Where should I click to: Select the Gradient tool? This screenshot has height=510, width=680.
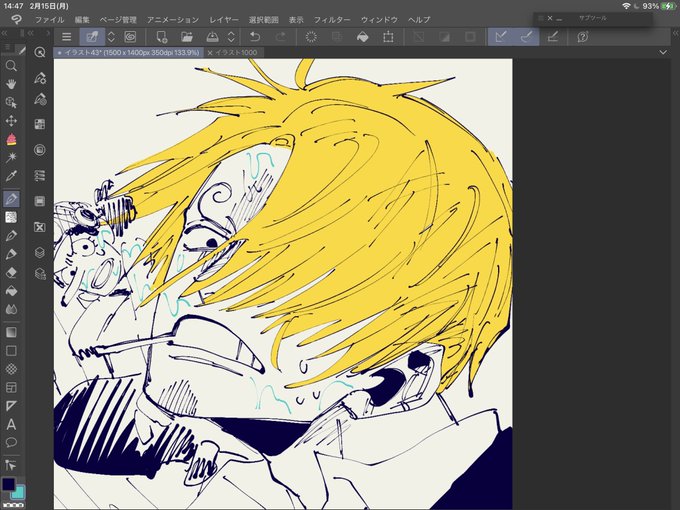(11, 332)
